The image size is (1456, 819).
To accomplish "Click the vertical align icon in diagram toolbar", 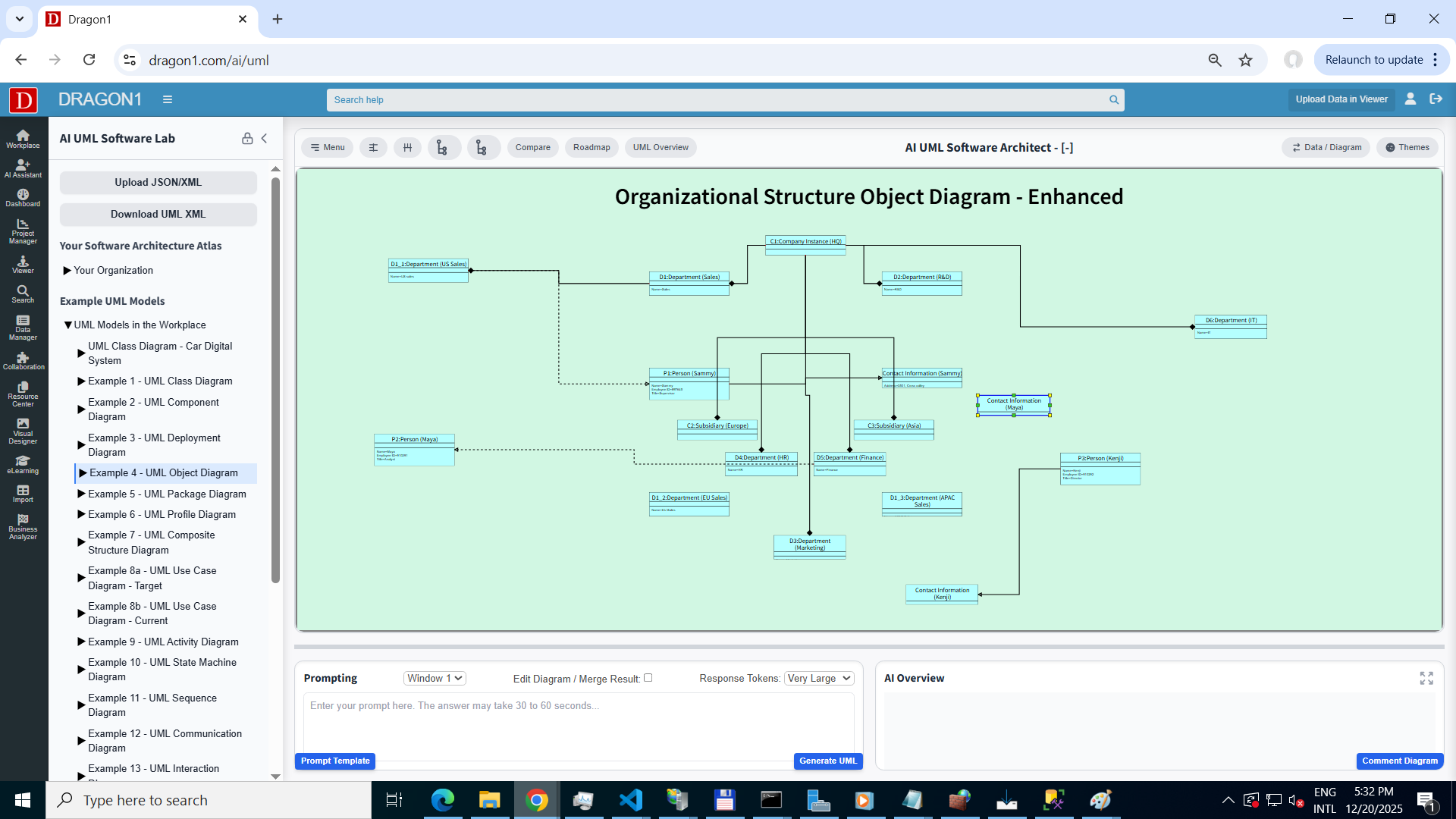I will pyautogui.click(x=407, y=147).
